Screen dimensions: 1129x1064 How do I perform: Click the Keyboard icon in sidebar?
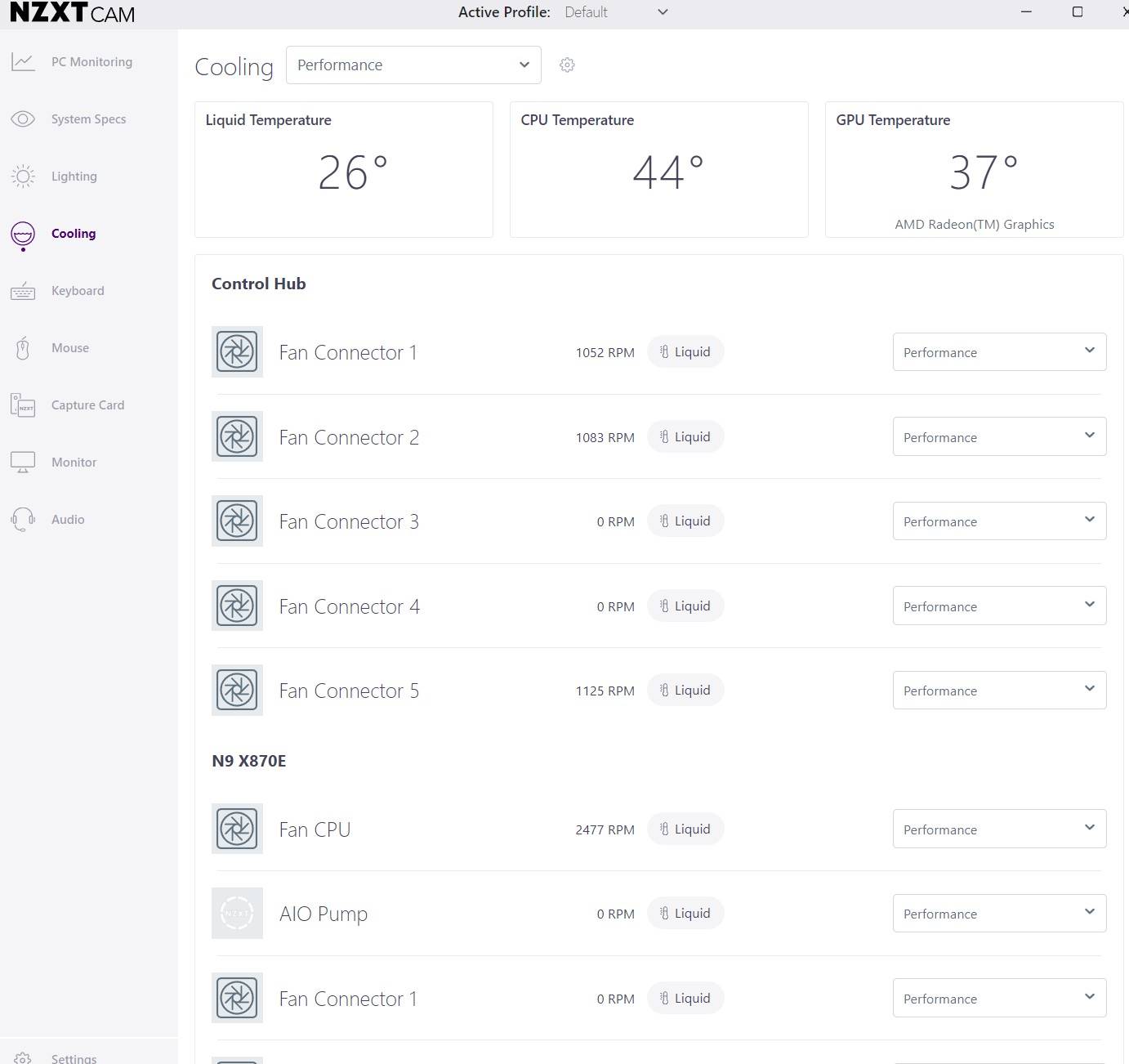click(x=23, y=291)
